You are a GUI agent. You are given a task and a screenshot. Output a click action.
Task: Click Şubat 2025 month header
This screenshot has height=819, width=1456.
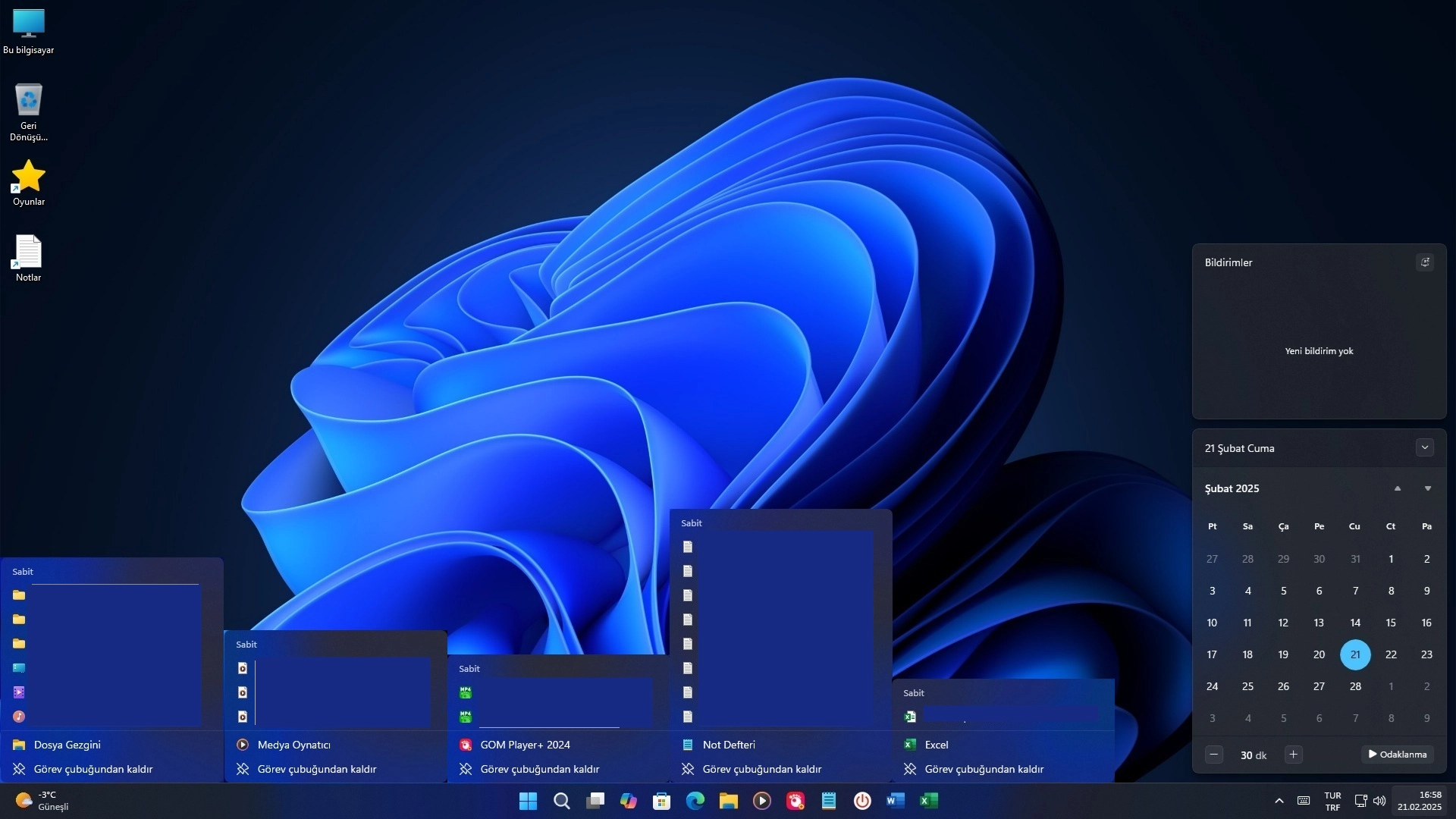click(x=1232, y=488)
